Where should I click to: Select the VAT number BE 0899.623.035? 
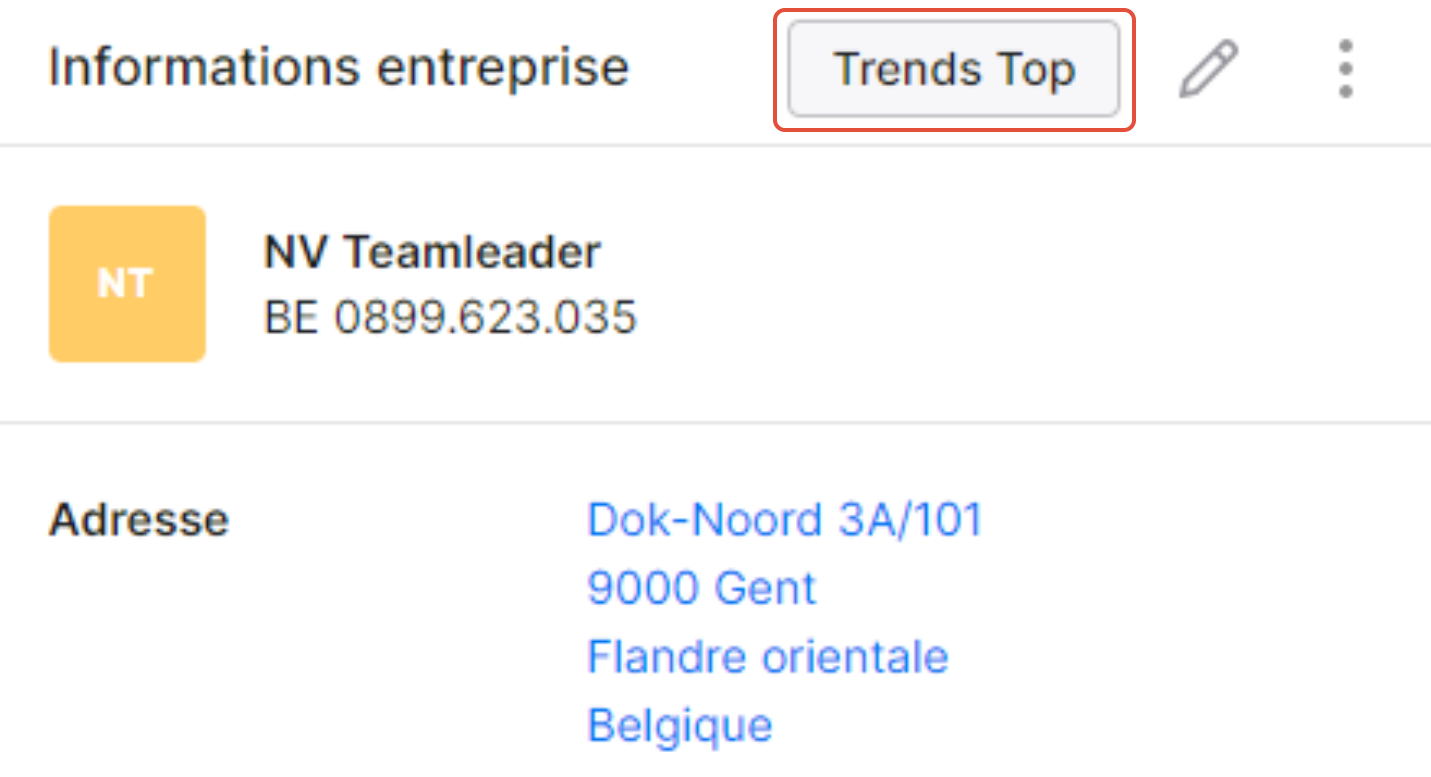tap(450, 318)
